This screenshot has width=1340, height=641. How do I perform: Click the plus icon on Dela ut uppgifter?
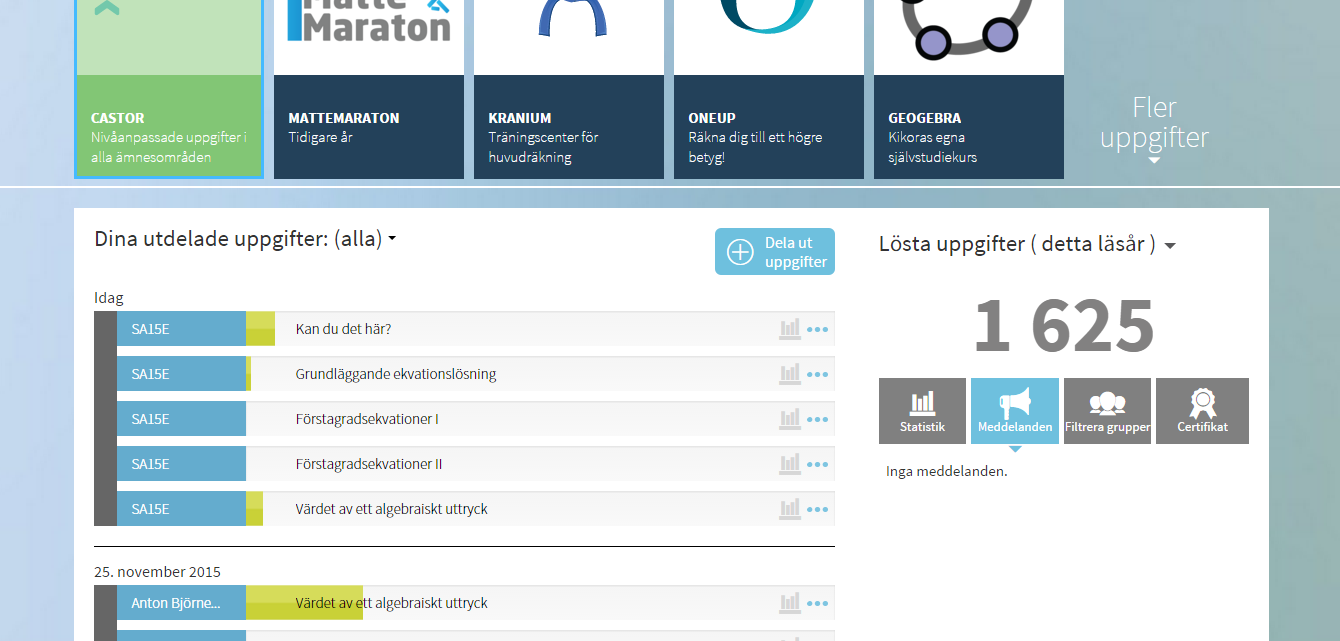[x=741, y=251]
